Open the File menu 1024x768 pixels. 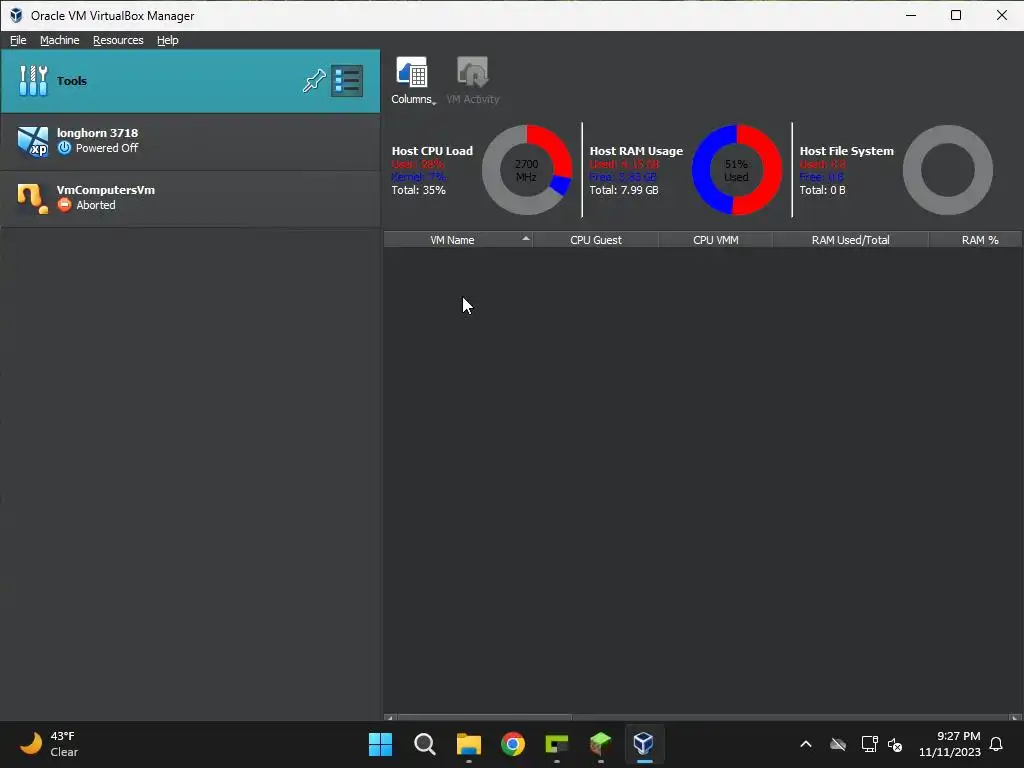pos(18,40)
